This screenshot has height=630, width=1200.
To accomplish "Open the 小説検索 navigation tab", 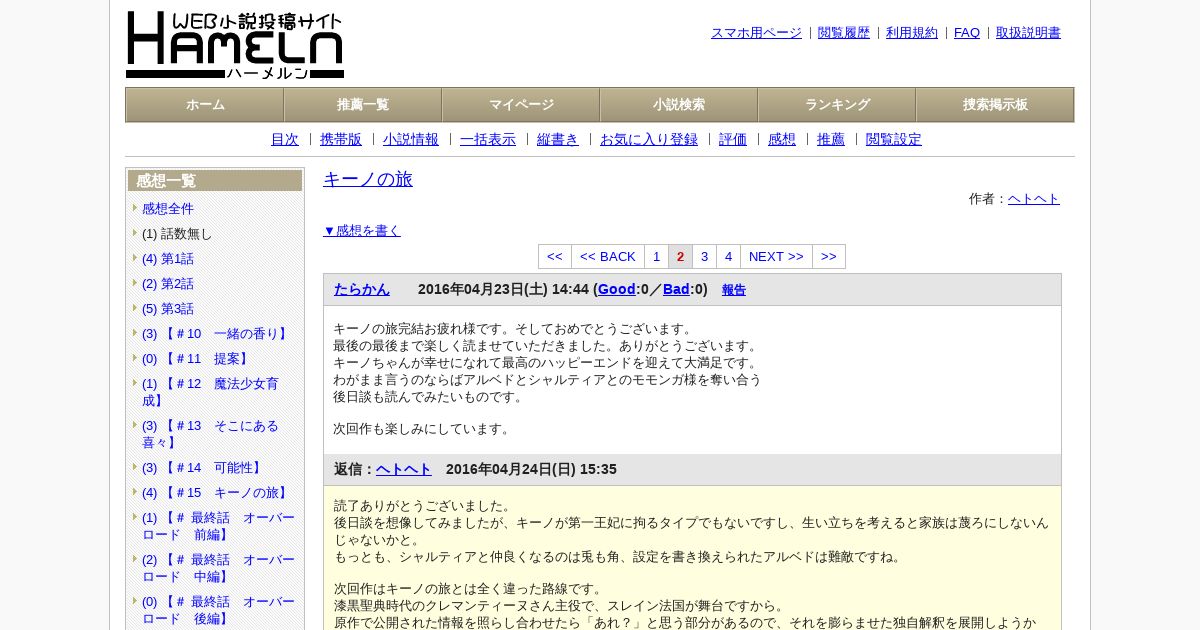I will [679, 105].
